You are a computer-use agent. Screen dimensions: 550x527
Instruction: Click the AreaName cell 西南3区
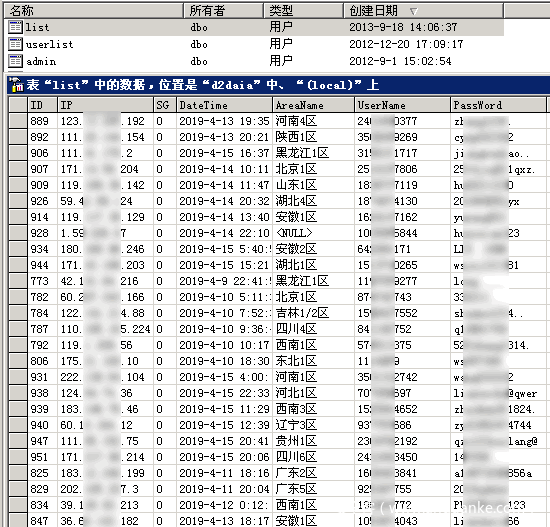click(x=313, y=409)
